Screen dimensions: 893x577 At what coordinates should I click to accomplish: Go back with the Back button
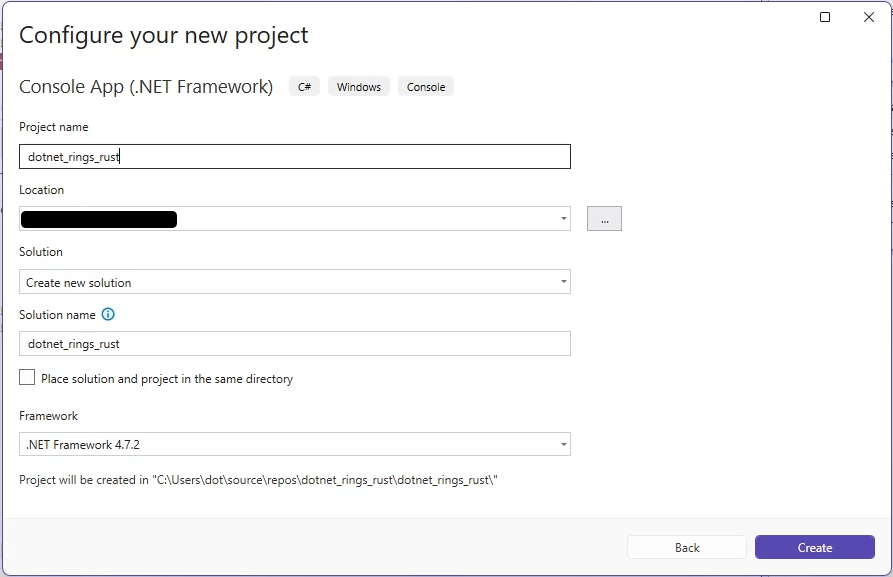point(687,547)
